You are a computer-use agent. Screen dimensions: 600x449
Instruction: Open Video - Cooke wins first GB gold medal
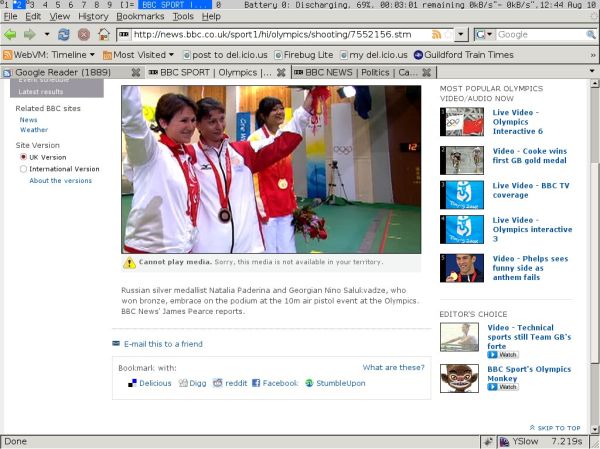tap(530, 156)
